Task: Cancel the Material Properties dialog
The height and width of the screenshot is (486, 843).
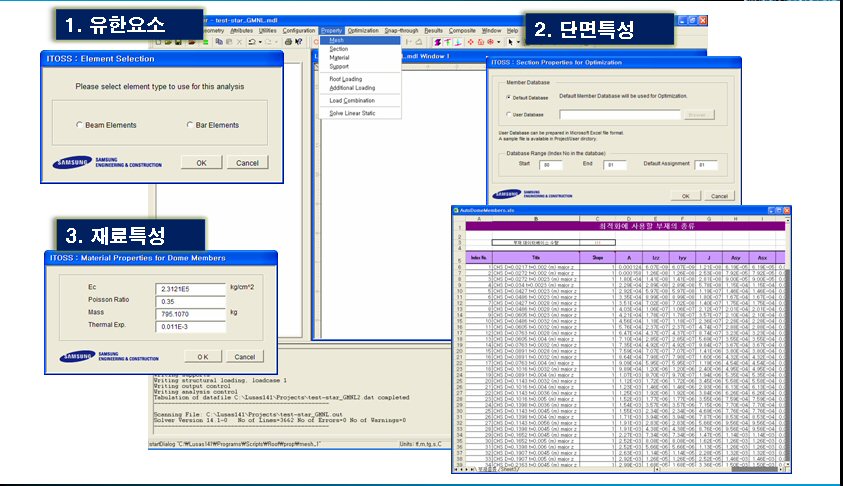Action: tap(247, 356)
